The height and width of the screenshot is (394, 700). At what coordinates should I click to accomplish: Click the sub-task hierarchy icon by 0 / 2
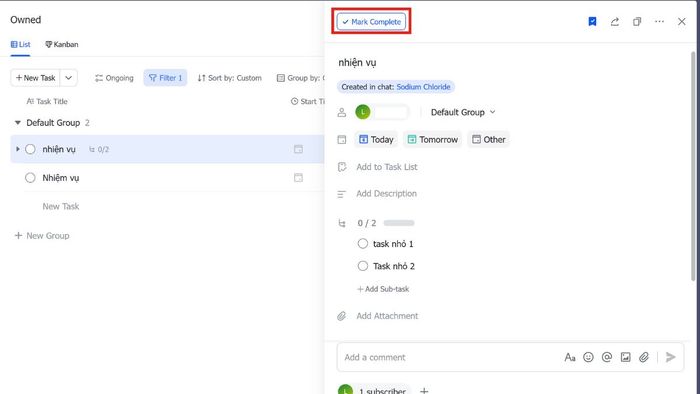(x=342, y=223)
